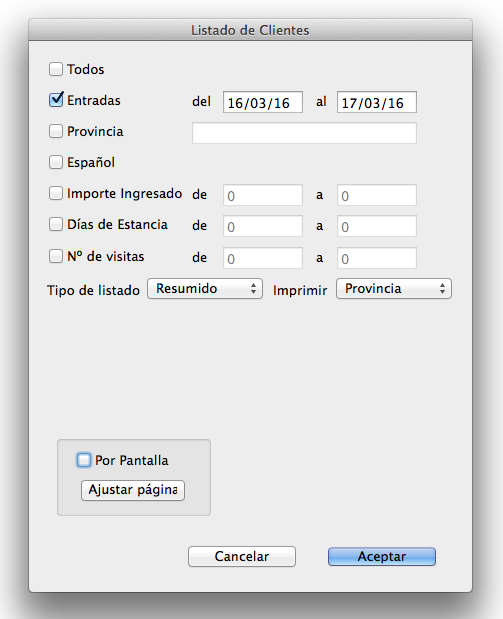503x619 pixels.
Task: Click the Importe Ingresado 'de' field
Action: pyautogui.click(x=263, y=195)
